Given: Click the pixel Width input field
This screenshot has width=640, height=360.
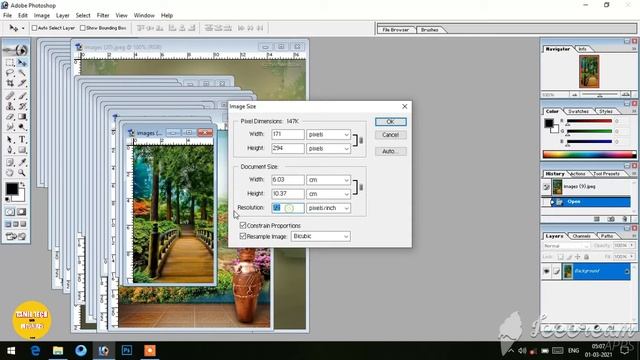Looking at the screenshot, I should [x=288, y=134].
